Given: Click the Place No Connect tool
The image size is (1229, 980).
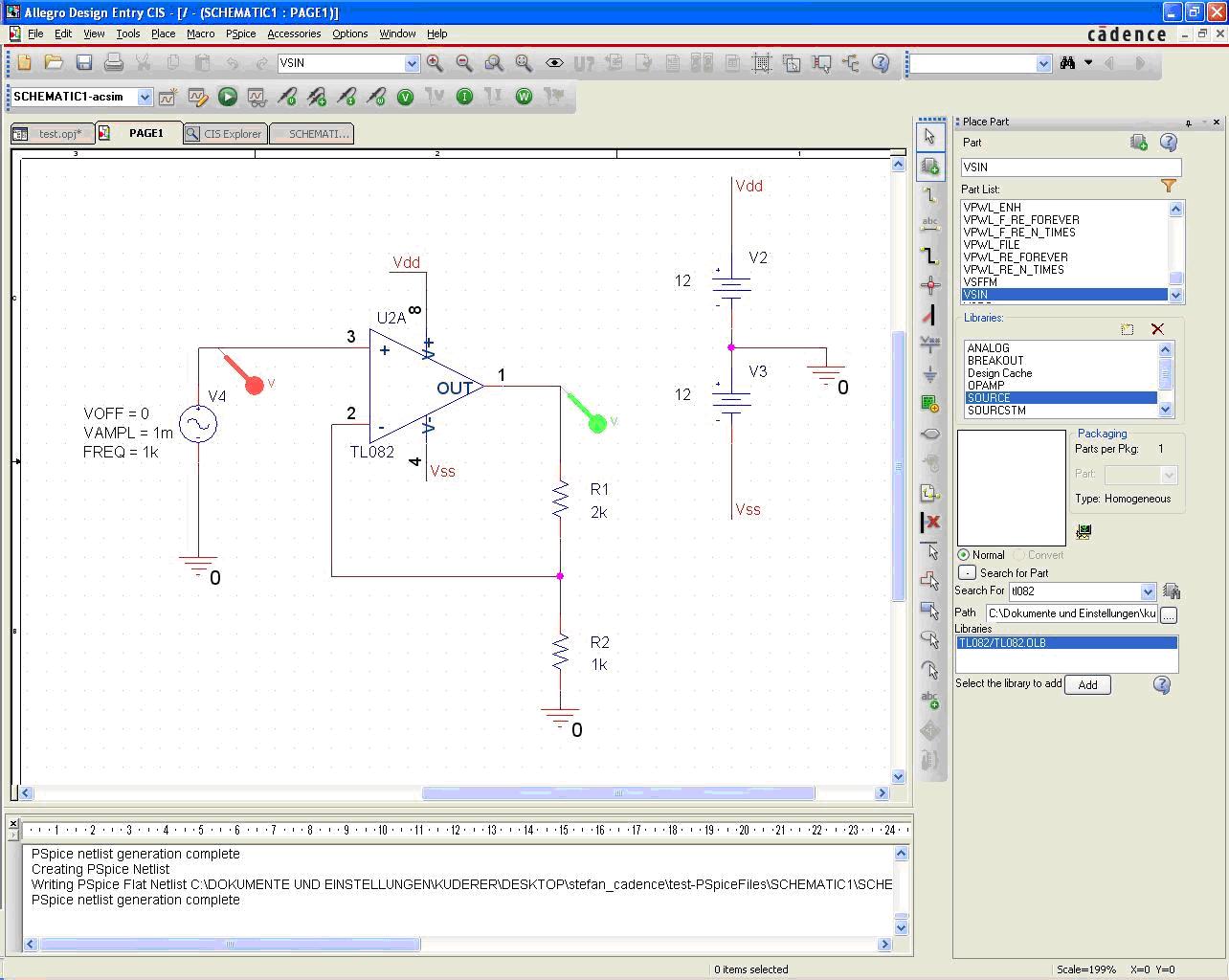Looking at the screenshot, I should (x=929, y=523).
